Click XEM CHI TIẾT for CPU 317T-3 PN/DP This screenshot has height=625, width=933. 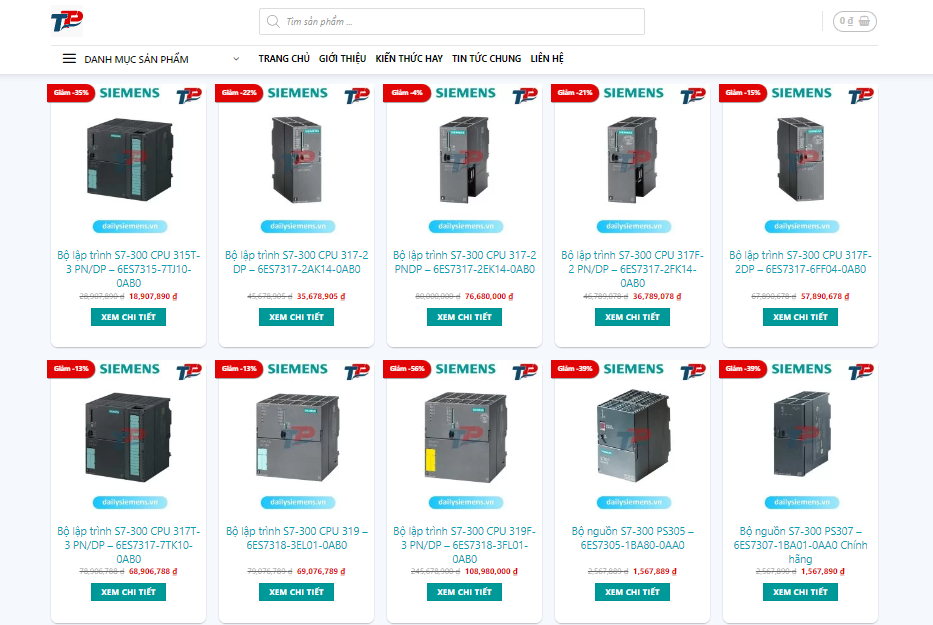(129, 592)
